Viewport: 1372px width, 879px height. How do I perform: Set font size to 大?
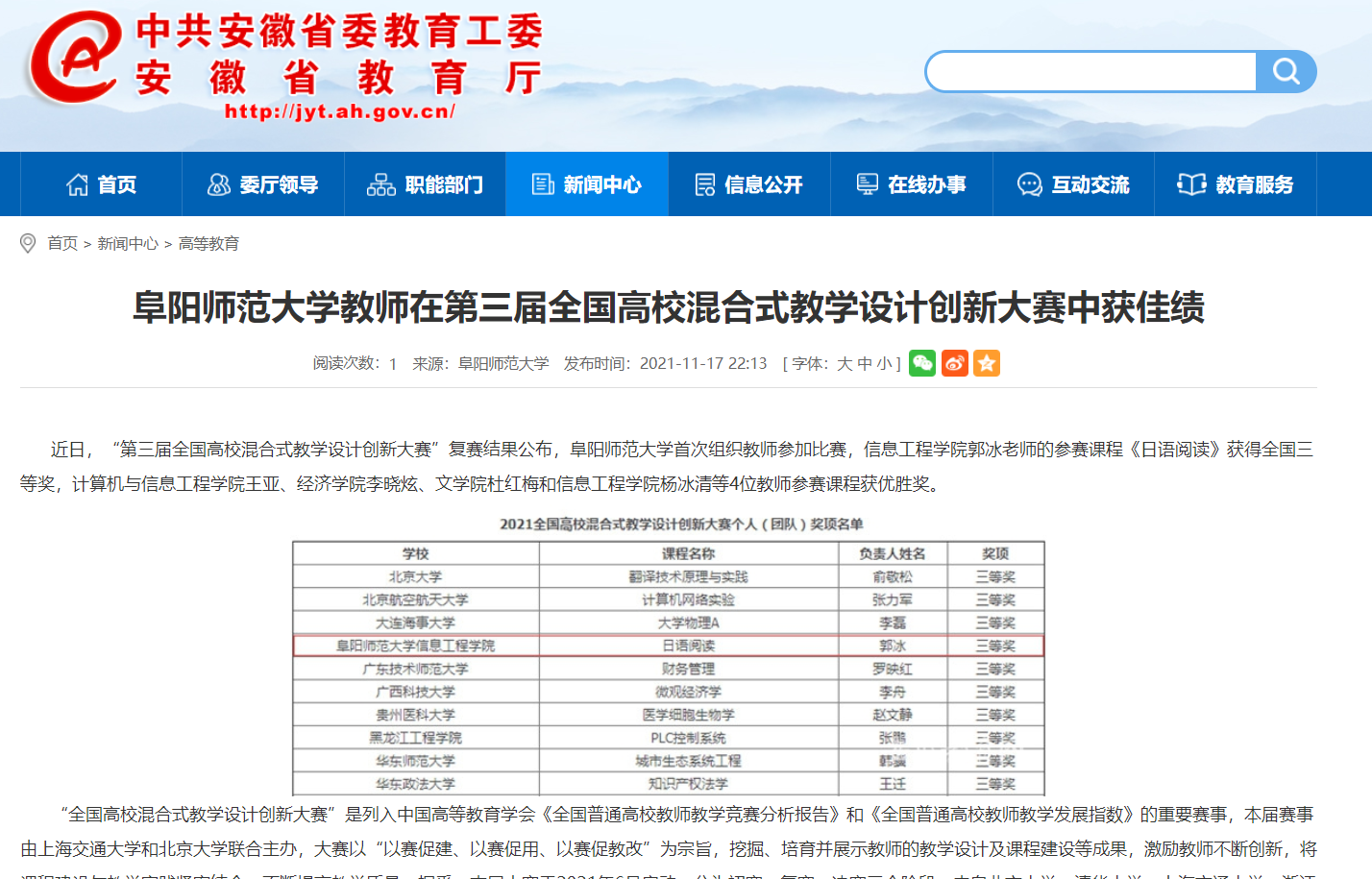(x=845, y=364)
